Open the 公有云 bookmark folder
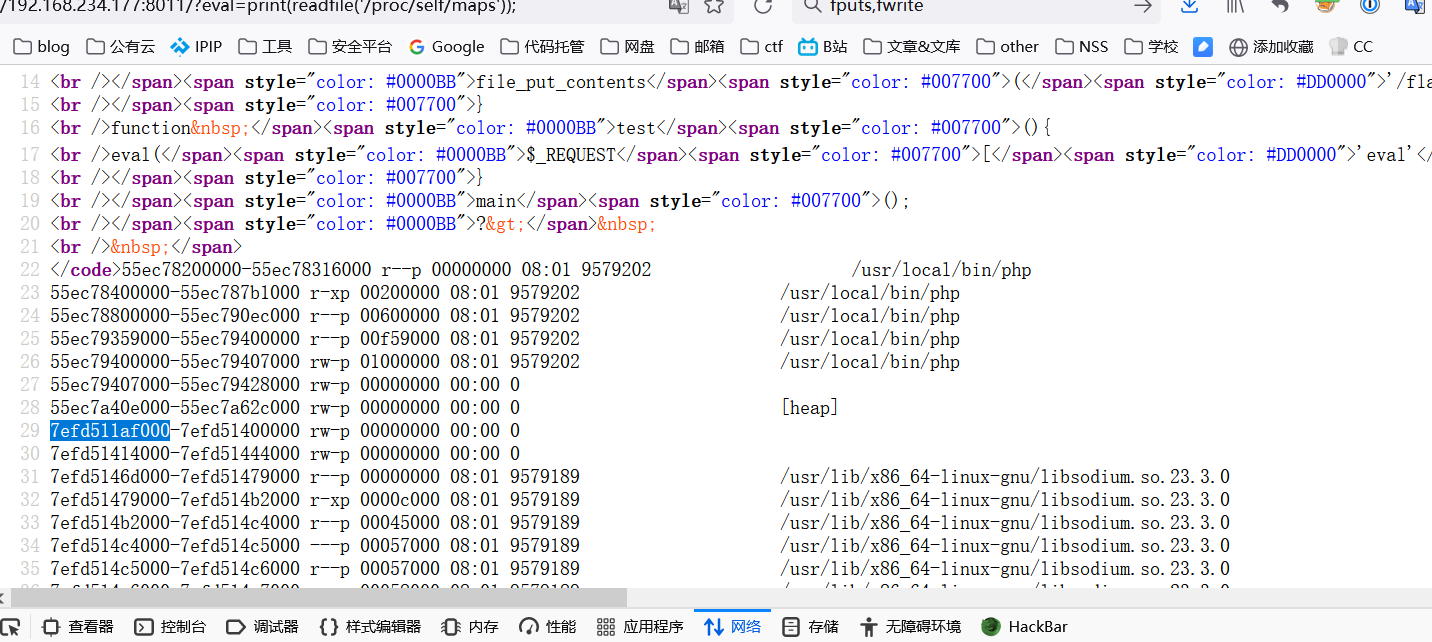The width and height of the screenshot is (1432, 642). pyautogui.click(x=121, y=46)
